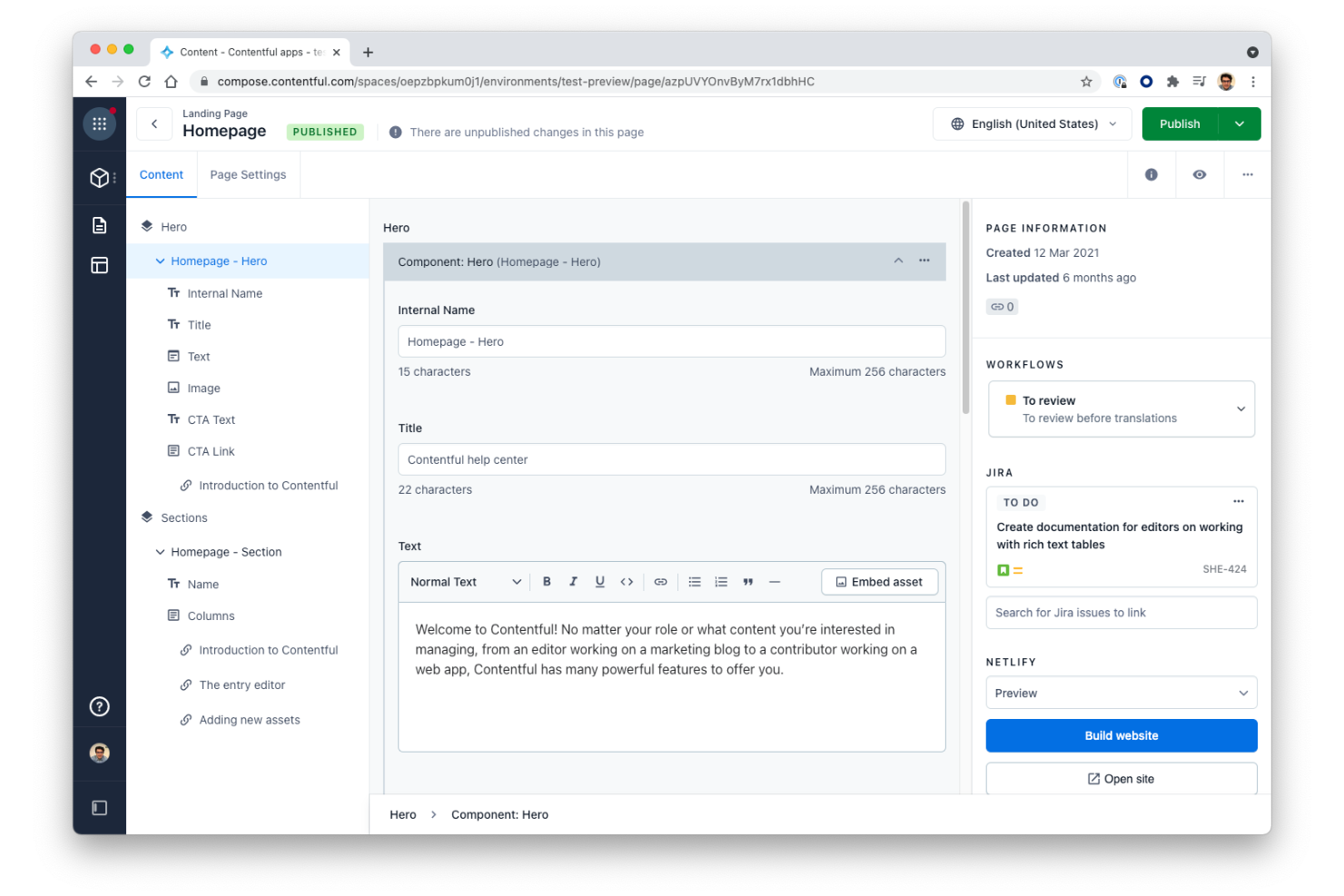Click the editor vertical scrollbar
The image size is (1344, 896).
[x=965, y=307]
